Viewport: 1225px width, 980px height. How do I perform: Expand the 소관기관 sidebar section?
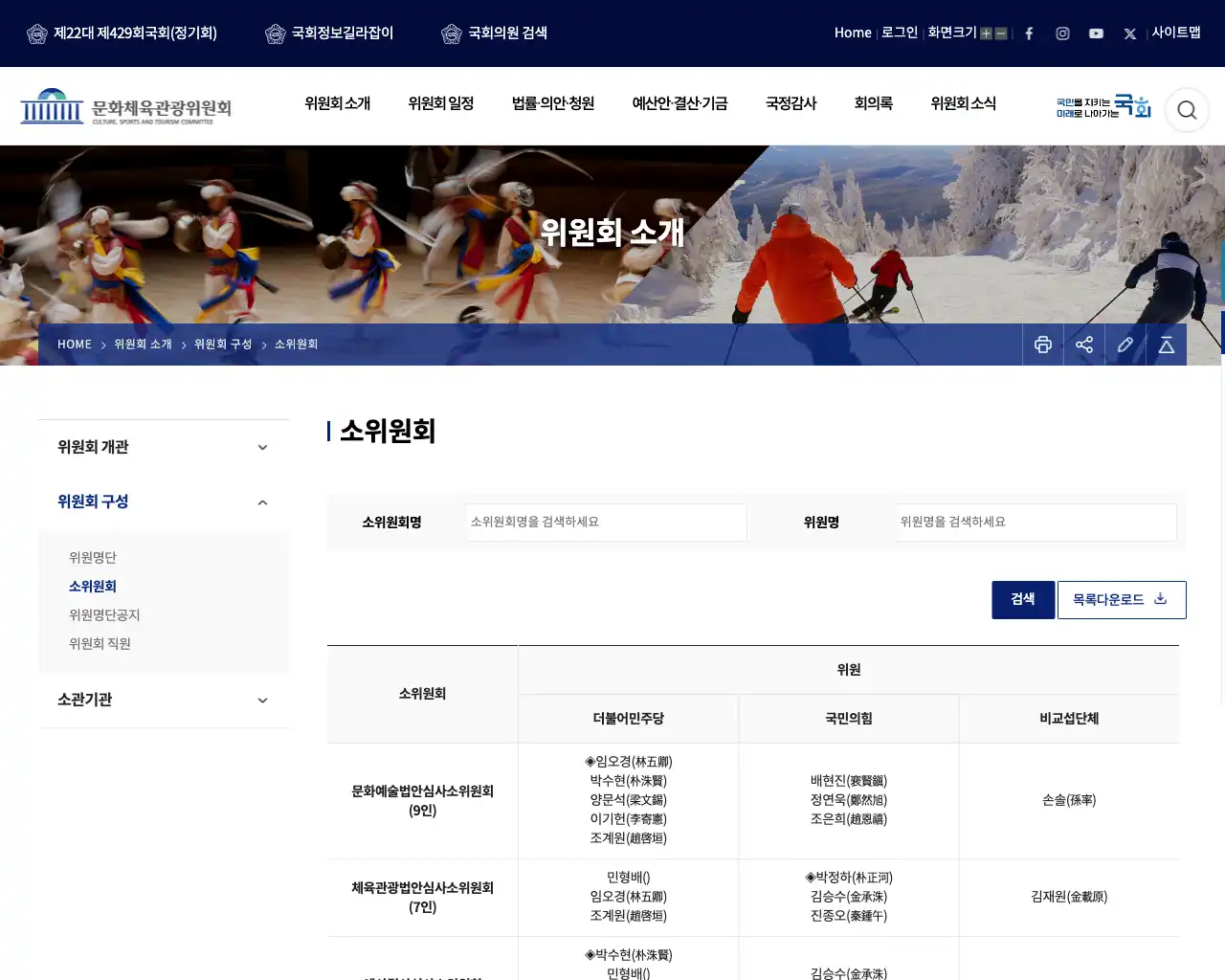click(164, 700)
